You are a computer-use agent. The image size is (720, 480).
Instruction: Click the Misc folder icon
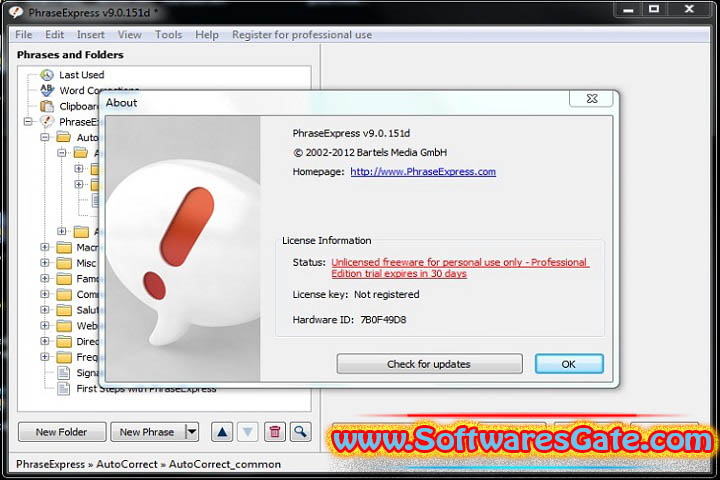click(x=64, y=263)
